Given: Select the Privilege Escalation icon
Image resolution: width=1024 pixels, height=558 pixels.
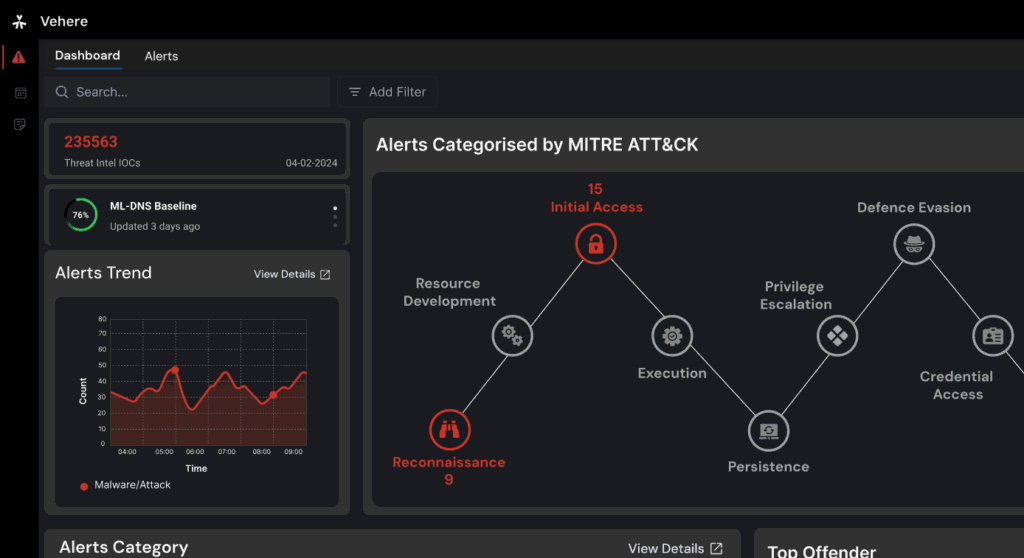Looking at the screenshot, I should (837, 336).
